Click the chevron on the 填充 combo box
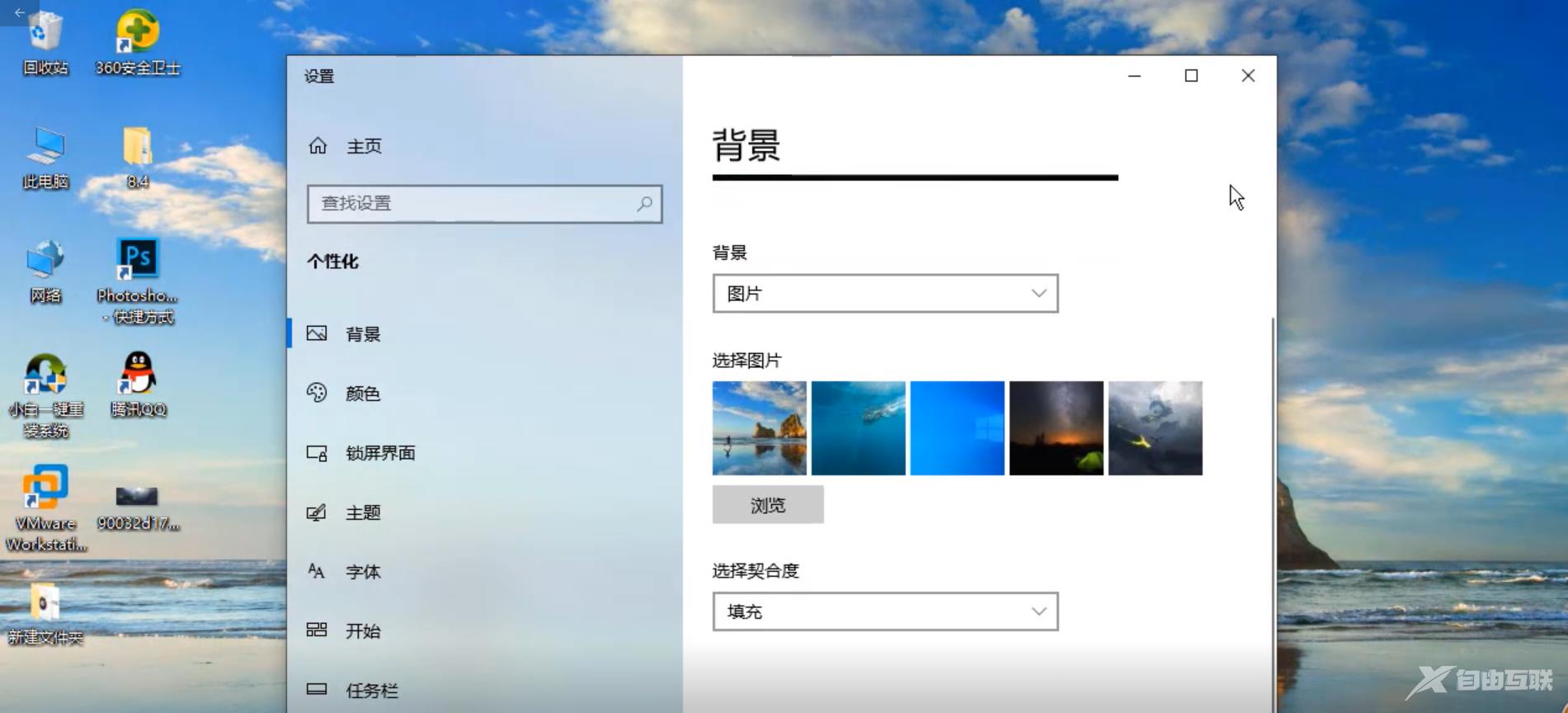Viewport: 1568px width, 713px height. coord(1038,611)
